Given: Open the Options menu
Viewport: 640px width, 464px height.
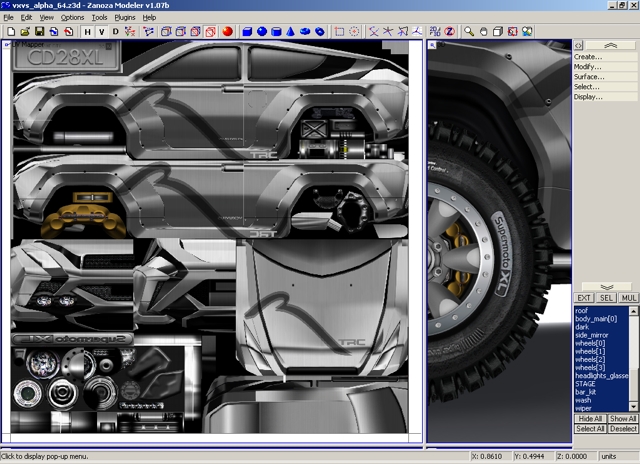Looking at the screenshot, I should pos(72,17).
